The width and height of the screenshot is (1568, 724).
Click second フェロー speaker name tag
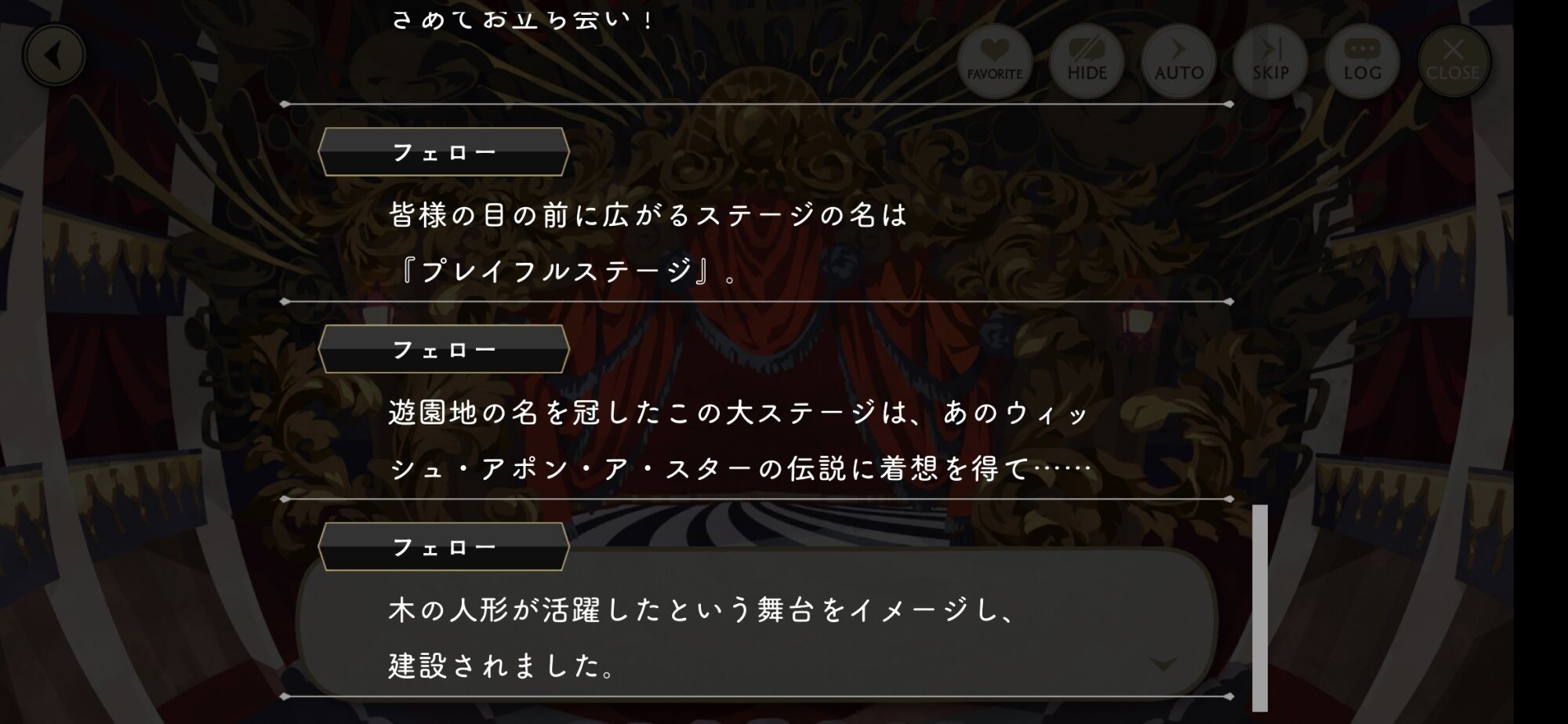(444, 350)
